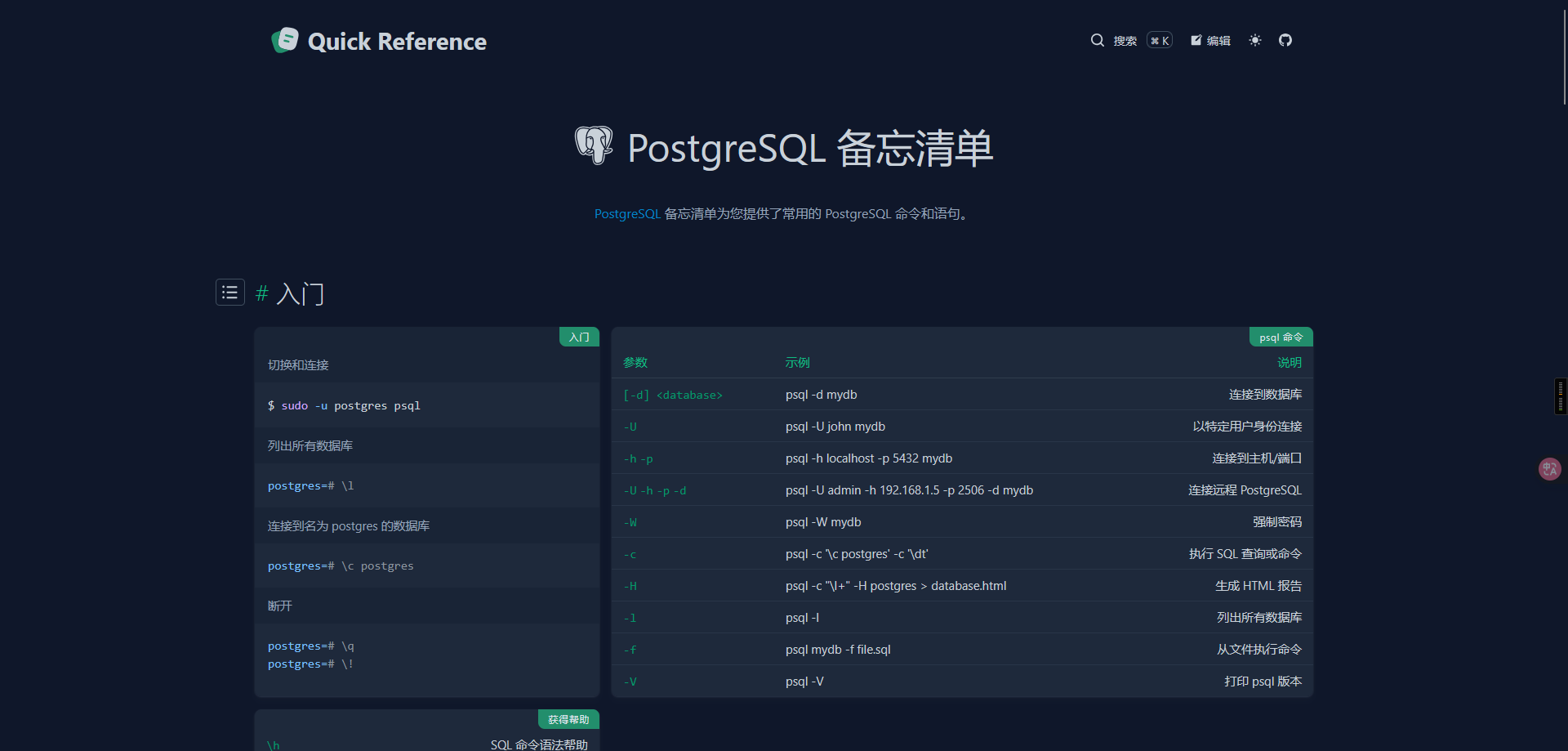This screenshot has height=751, width=1568.
Task: Click the PostgreSQL elephant logo
Action: 594,145
